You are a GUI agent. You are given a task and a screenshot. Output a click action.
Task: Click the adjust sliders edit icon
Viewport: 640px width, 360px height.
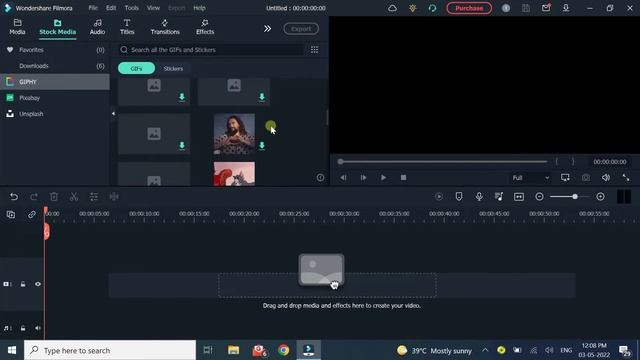coord(94,197)
